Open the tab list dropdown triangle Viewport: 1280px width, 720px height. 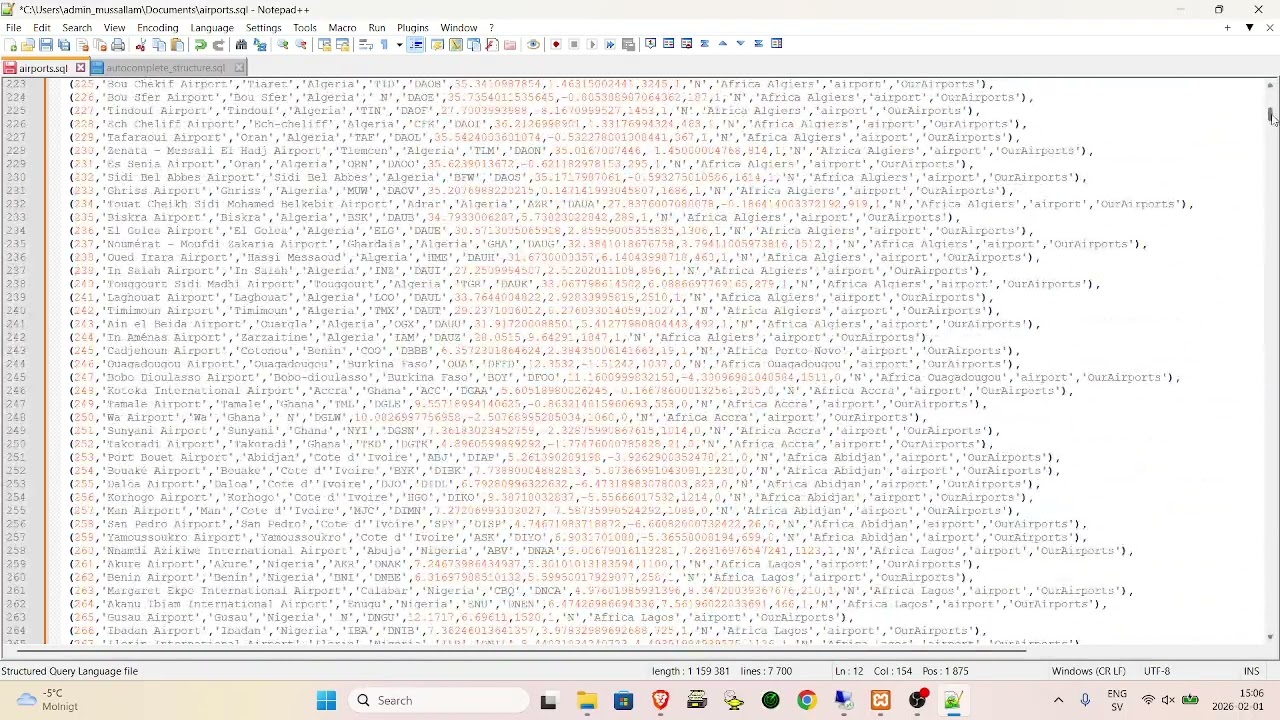1250,28
